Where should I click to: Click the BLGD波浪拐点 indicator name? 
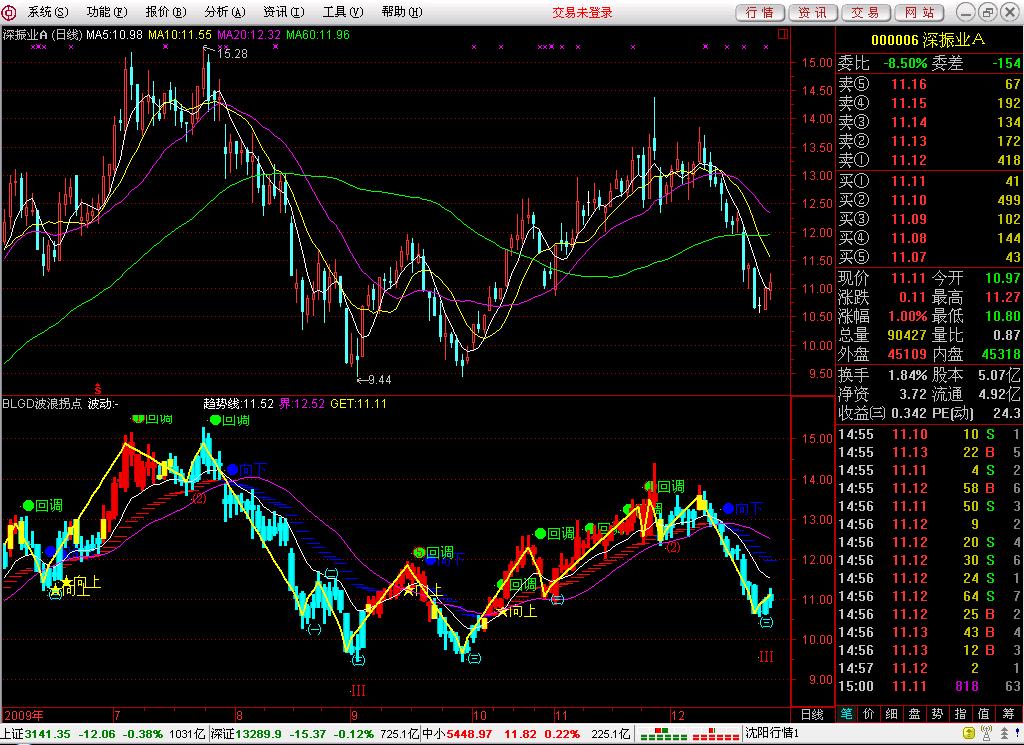[42, 404]
